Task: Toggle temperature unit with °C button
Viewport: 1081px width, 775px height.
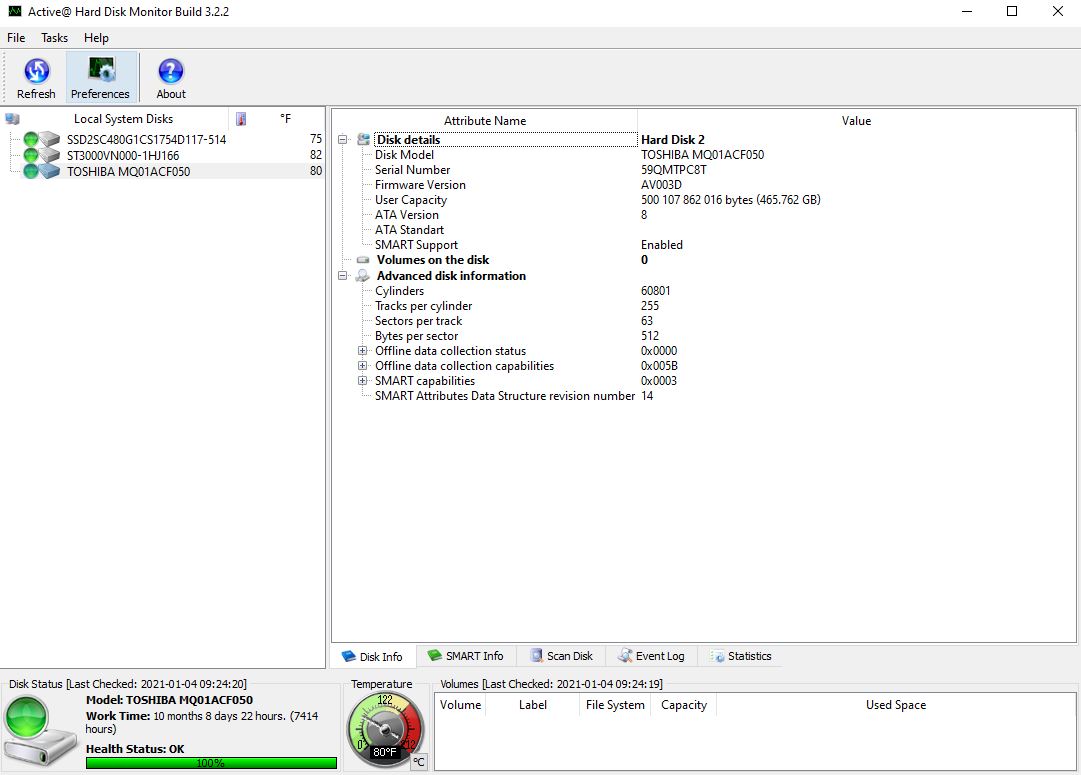Action: [x=419, y=762]
